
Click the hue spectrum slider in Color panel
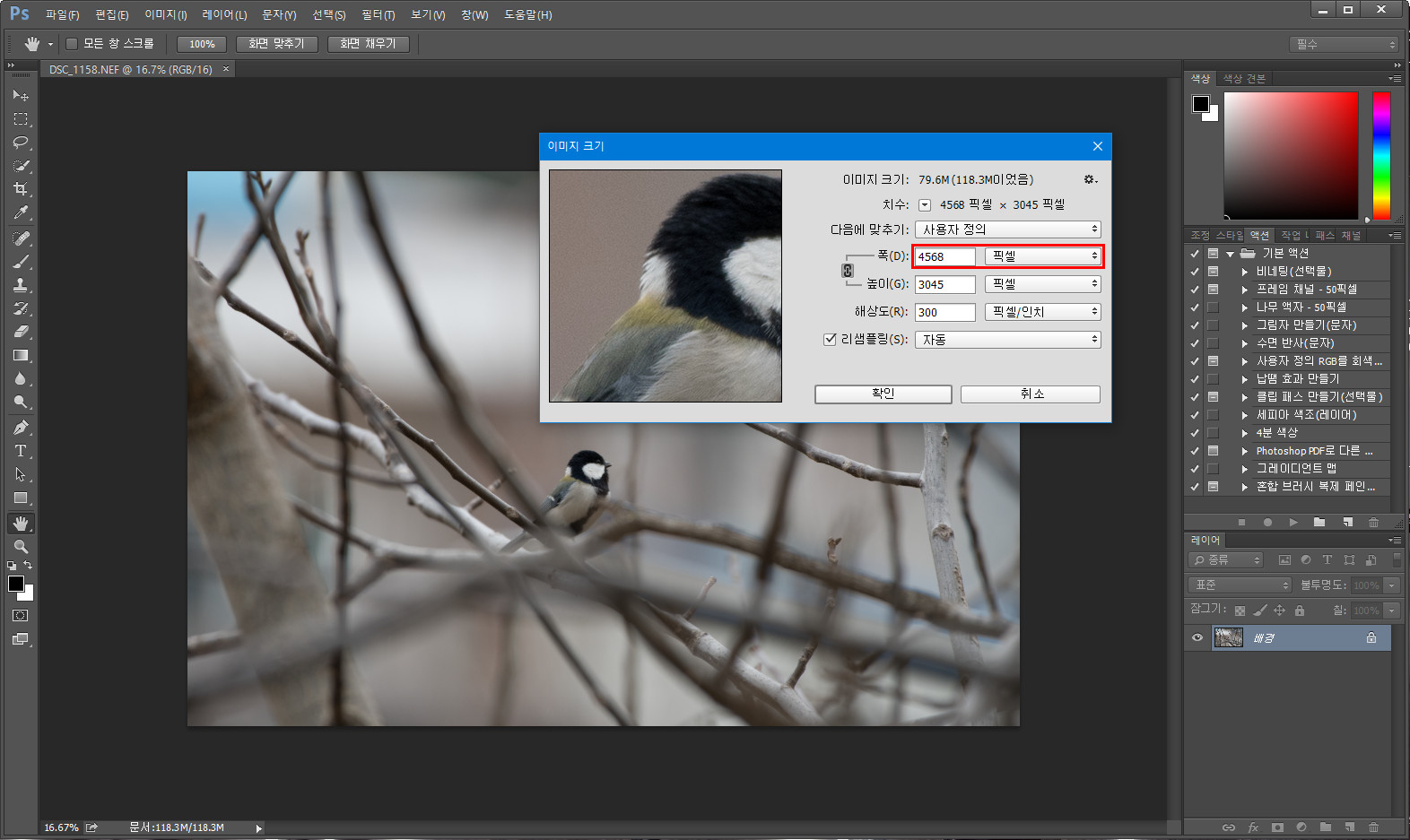[1381, 156]
